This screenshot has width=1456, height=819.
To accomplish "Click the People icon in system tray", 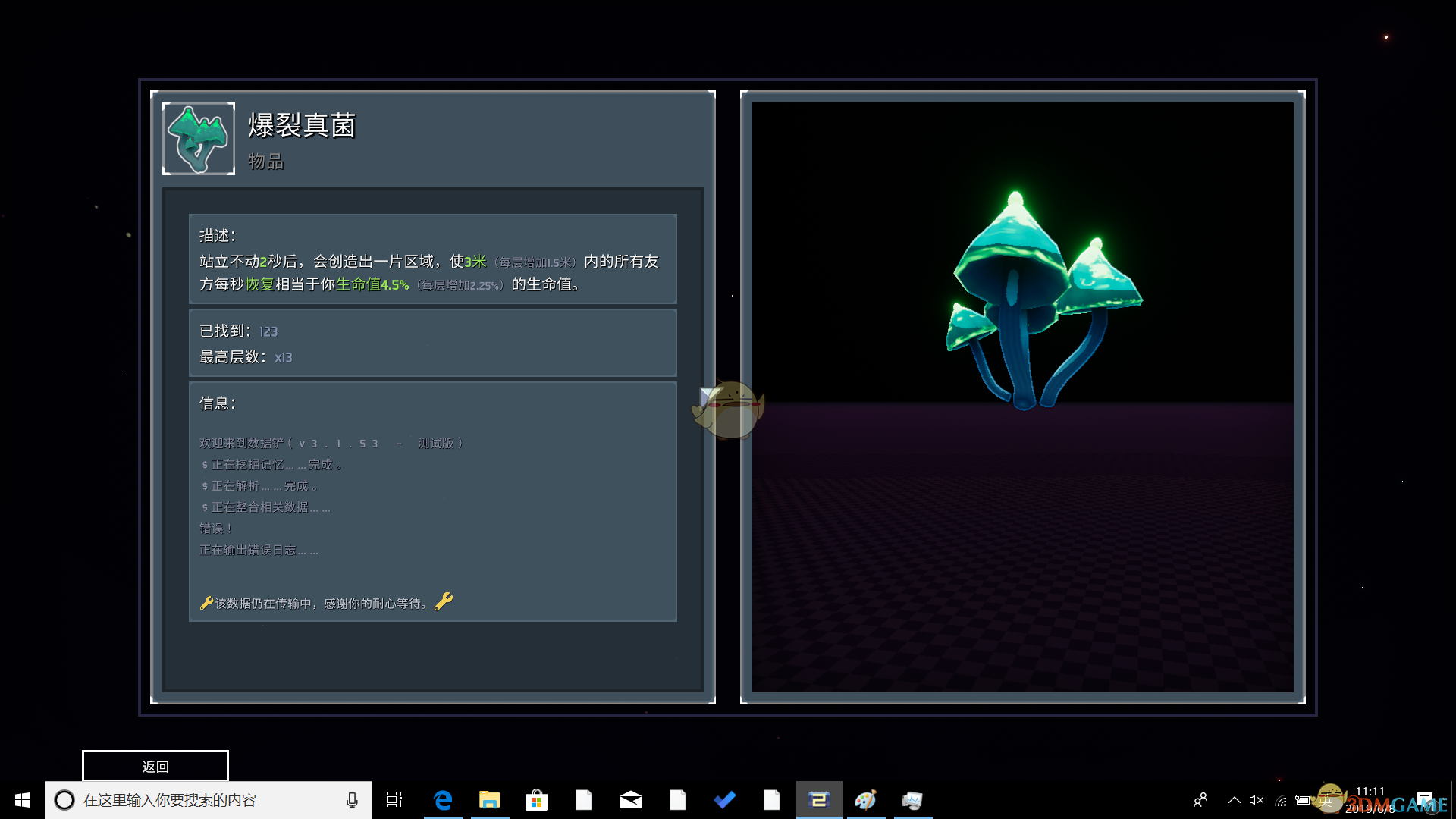I will coord(1200,800).
